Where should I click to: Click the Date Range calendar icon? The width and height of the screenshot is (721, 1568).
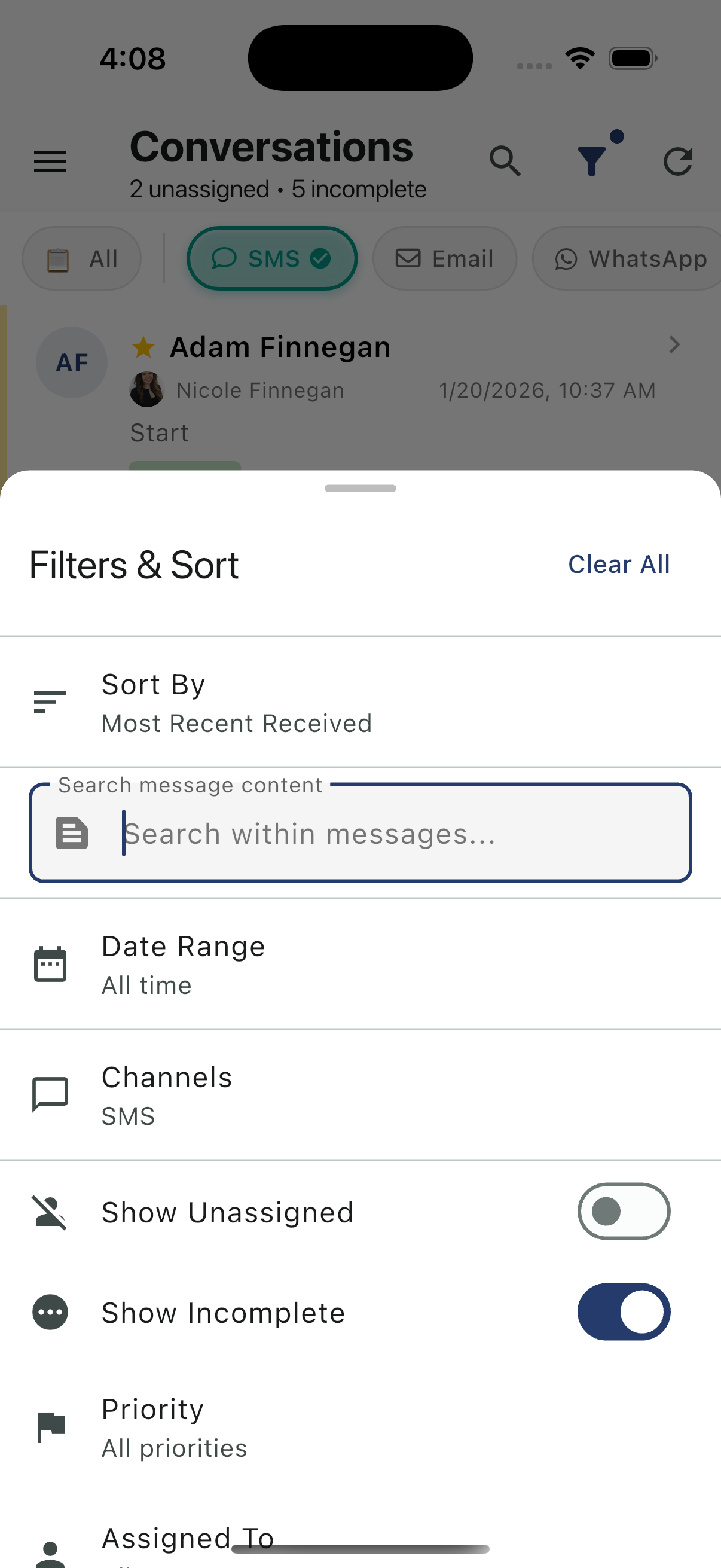pos(50,964)
